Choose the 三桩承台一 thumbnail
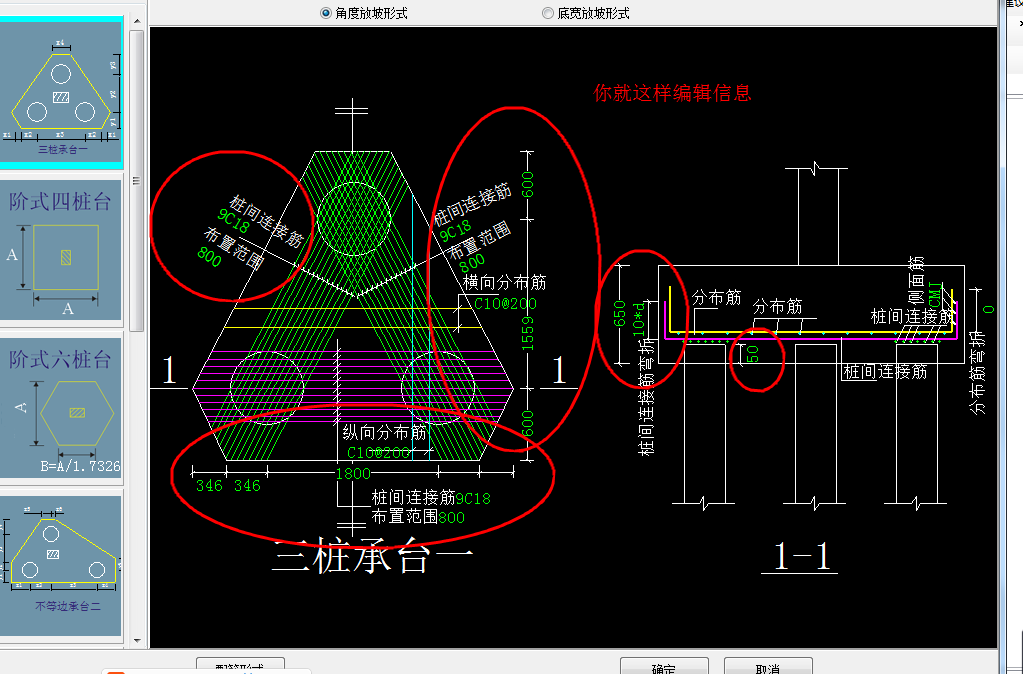Image resolution: width=1023 pixels, height=674 pixels. [61, 92]
